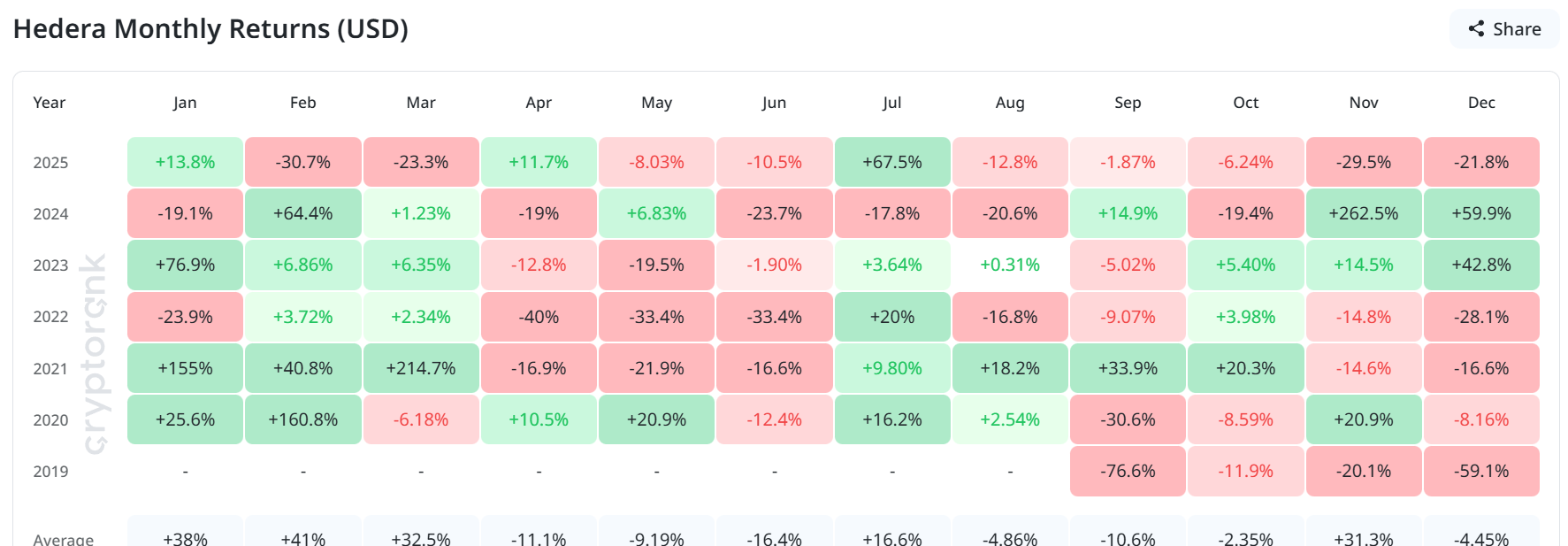Image resolution: width=1568 pixels, height=546 pixels.
Task: Click the +67.5% July 2025 cell
Action: pyautogui.click(x=892, y=162)
